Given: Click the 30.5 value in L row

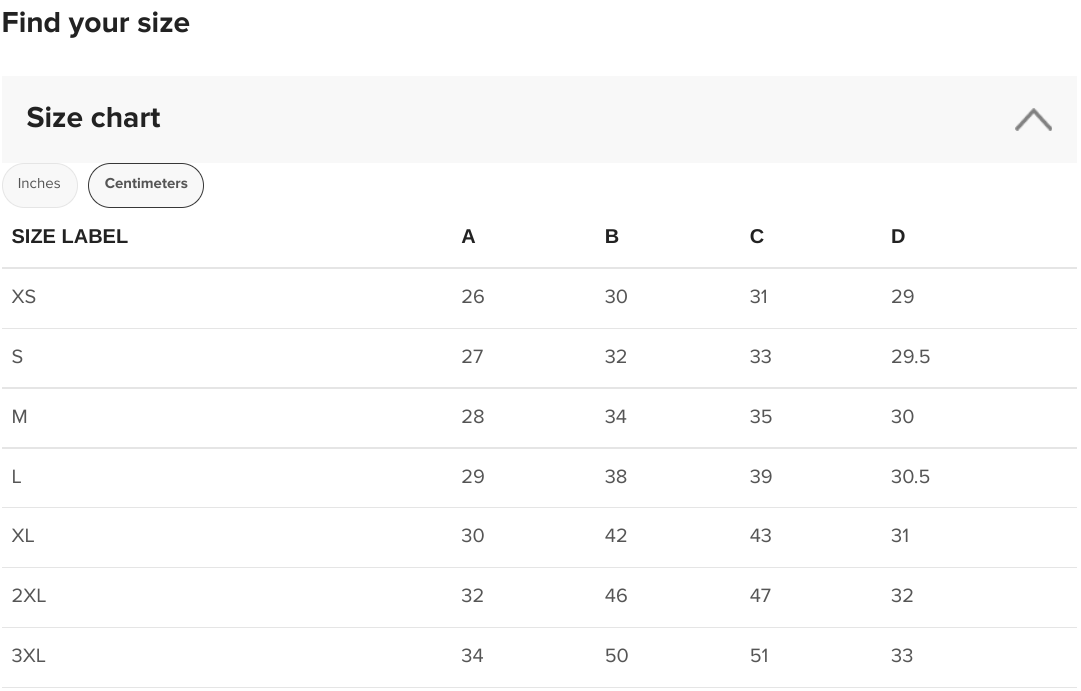Looking at the screenshot, I should click(x=910, y=477).
